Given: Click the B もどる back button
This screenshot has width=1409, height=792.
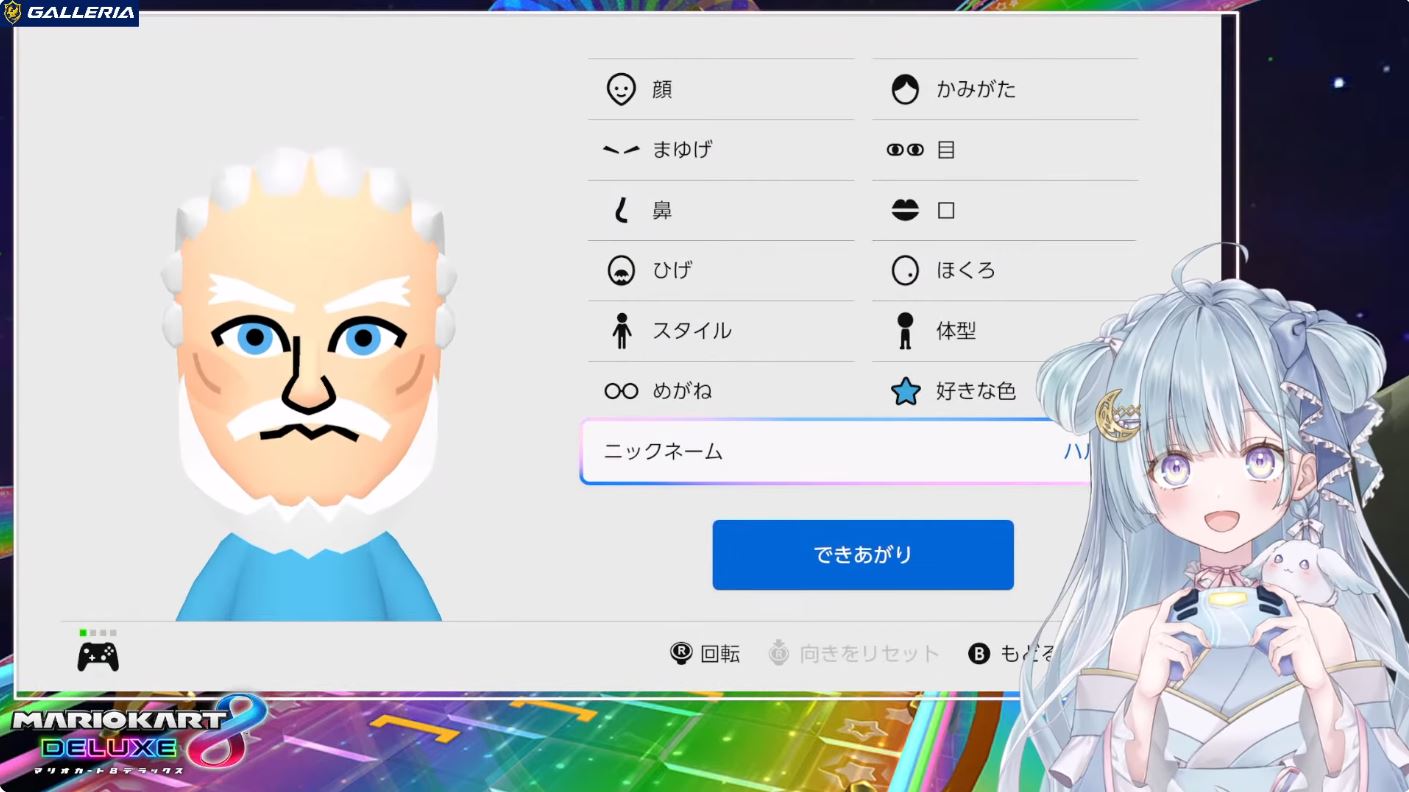Looking at the screenshot, I should tap(1012, 654).
